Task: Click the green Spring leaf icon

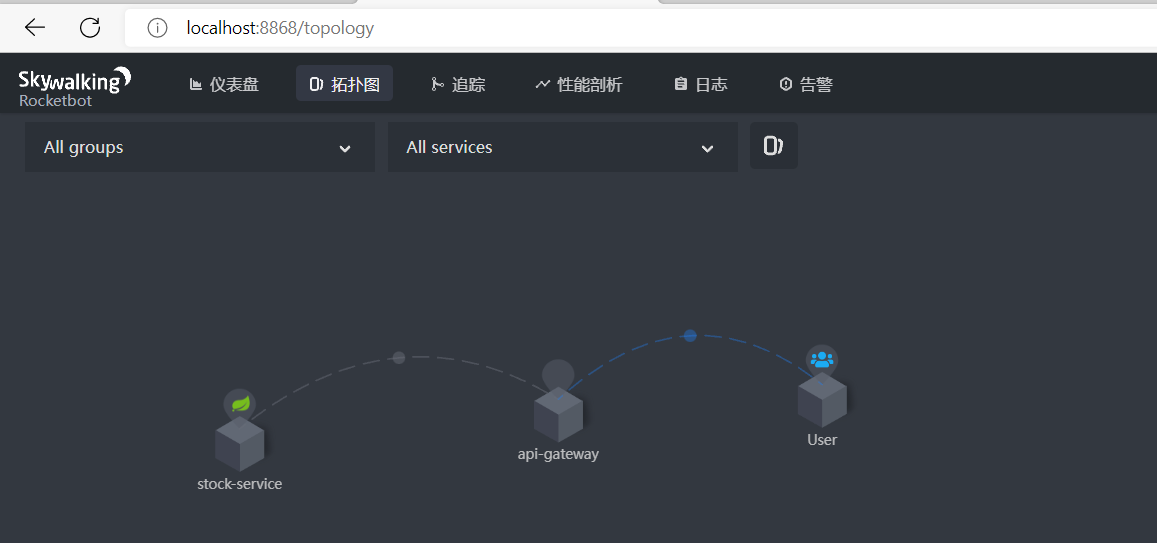Action: click(240, 404)
